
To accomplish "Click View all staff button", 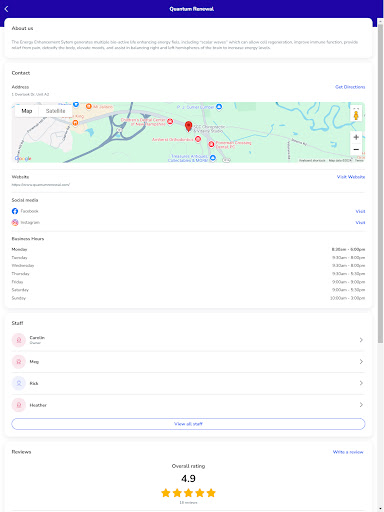I will pyautogui.click(x=188, y=424).
